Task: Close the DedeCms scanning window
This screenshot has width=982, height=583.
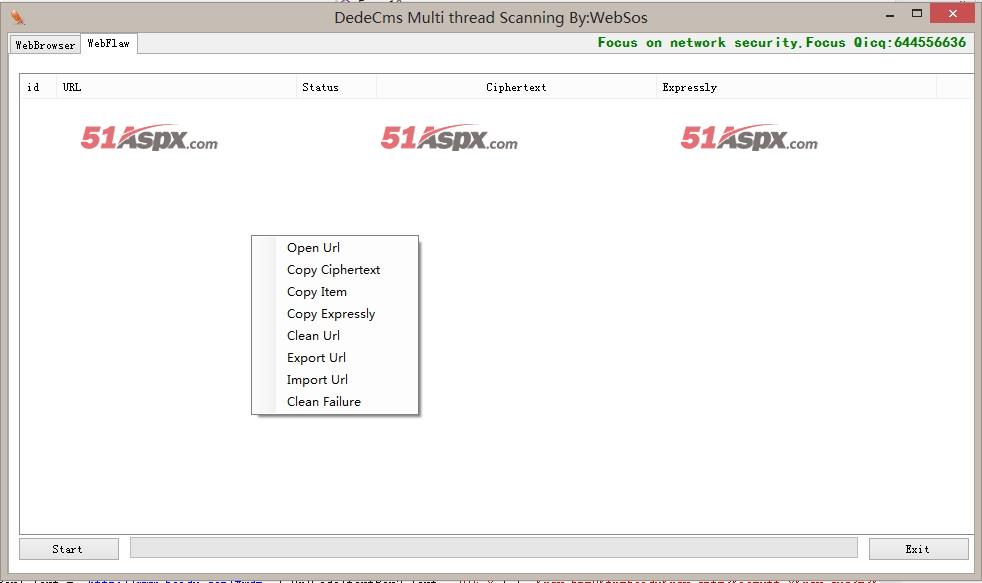Action: tap(953, 13)
